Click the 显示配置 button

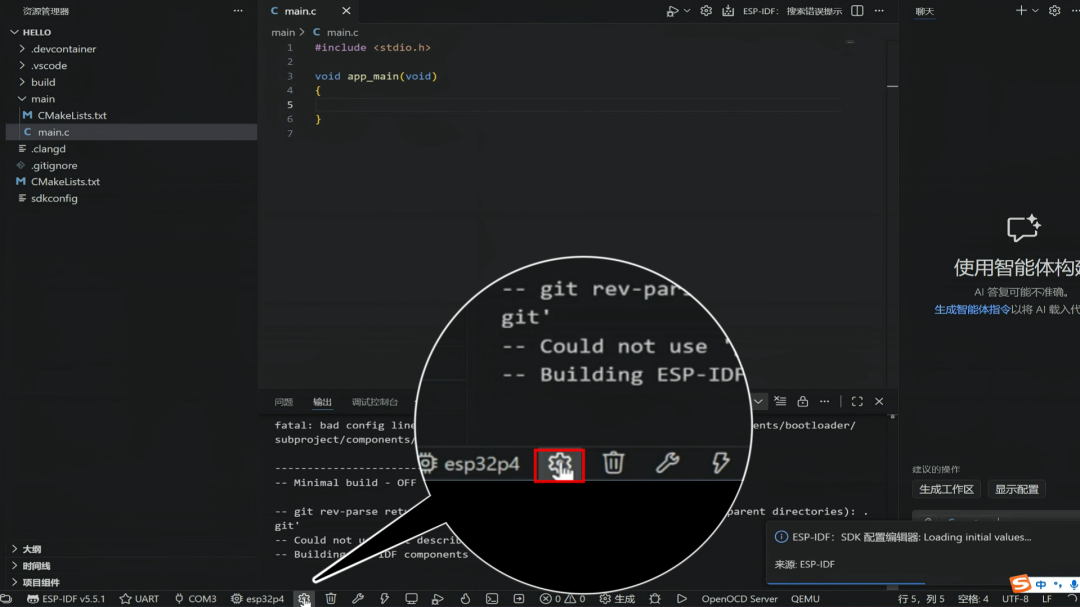tap(1017, 489)
